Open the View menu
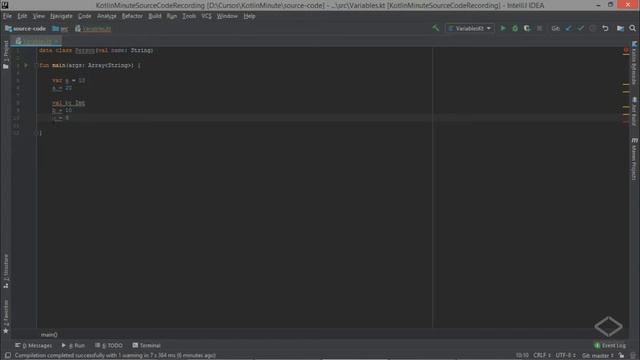 tap(38, 16)
